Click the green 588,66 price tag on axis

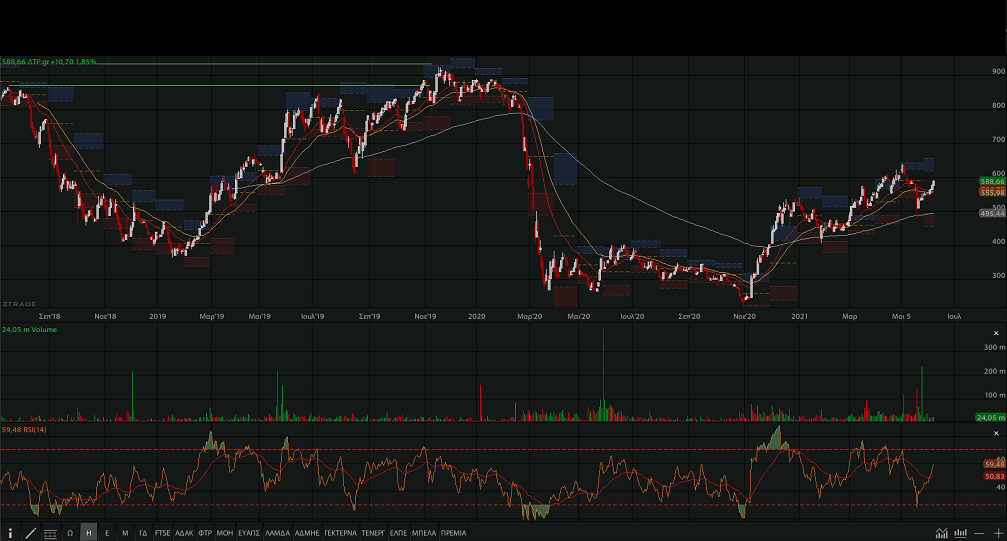[992, 181]
